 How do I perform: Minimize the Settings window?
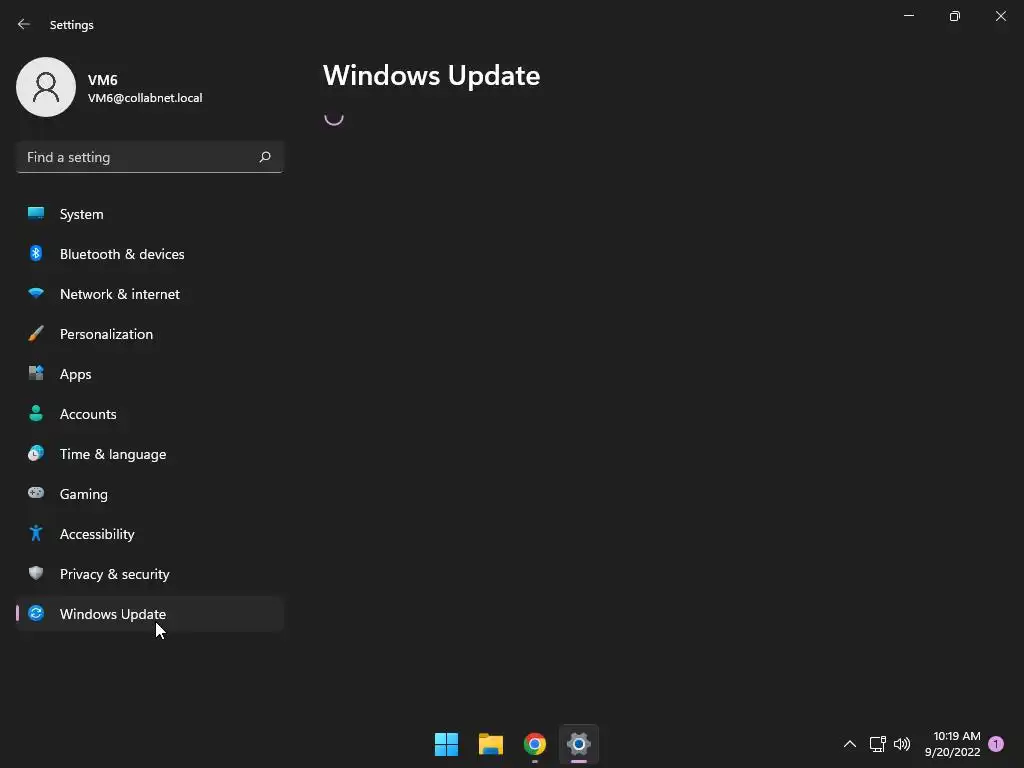coord(908,16)
